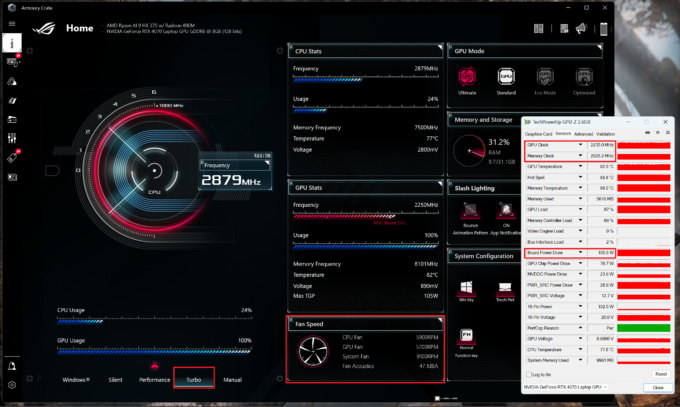This screenshot has height=407, width=680.
Task: Select the Manual operating mode
Action: tap(232, 380)
